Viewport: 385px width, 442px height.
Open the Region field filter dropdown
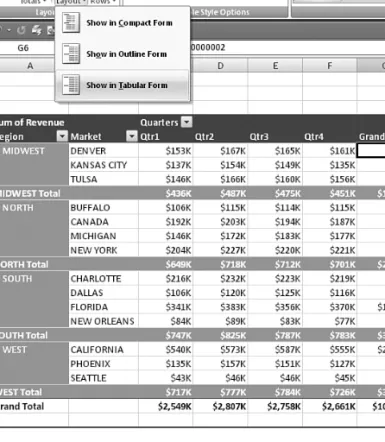click(62, 136)
